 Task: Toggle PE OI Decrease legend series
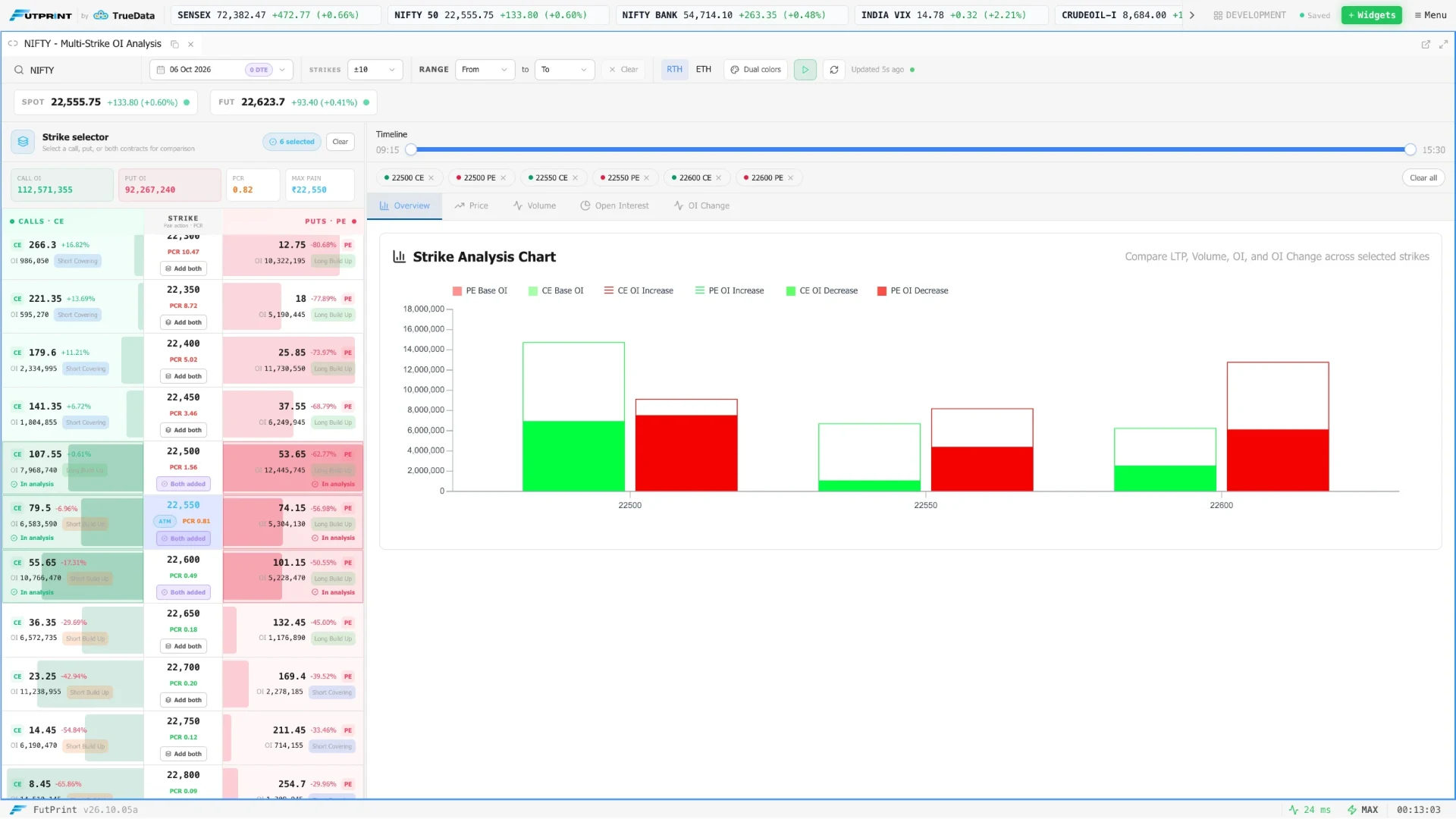[x=912, y=291]
